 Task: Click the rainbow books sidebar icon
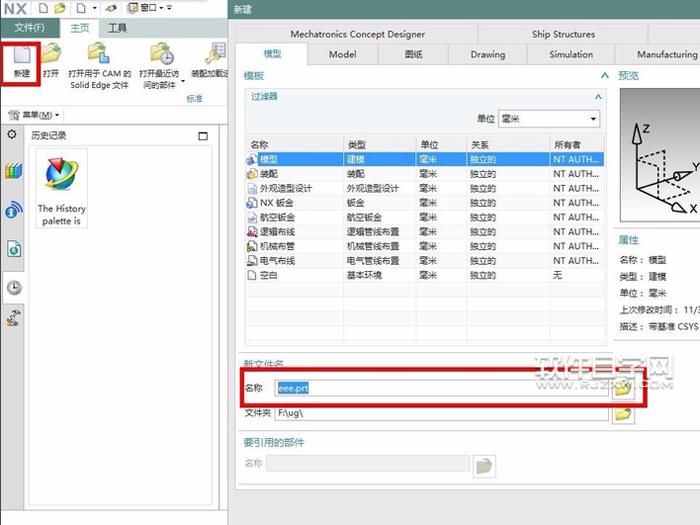[x=13, y=171]
